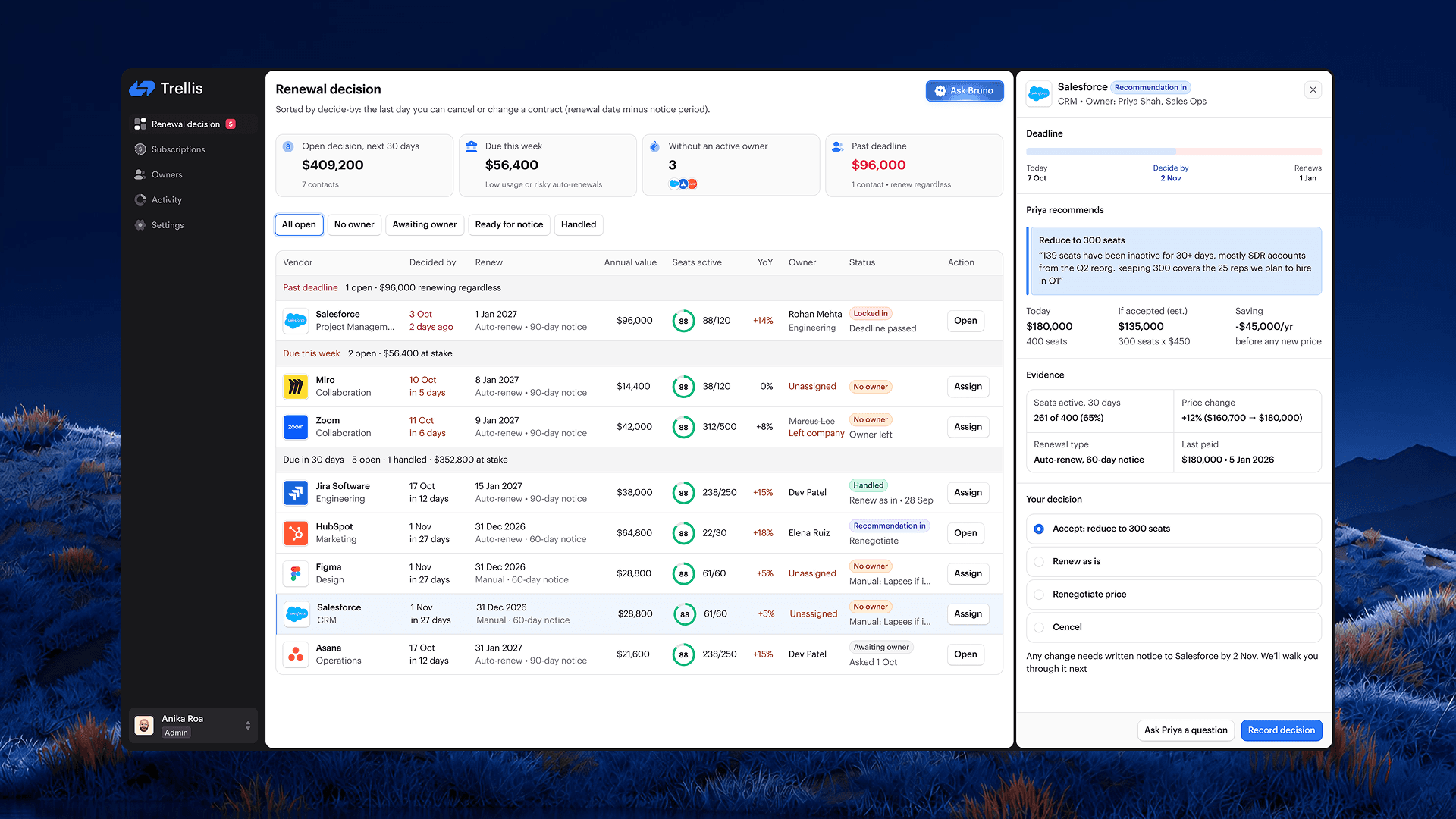Close the Salesforce detail panel
Viewport: 1456px width, 819px height.
click(1313, 89)
